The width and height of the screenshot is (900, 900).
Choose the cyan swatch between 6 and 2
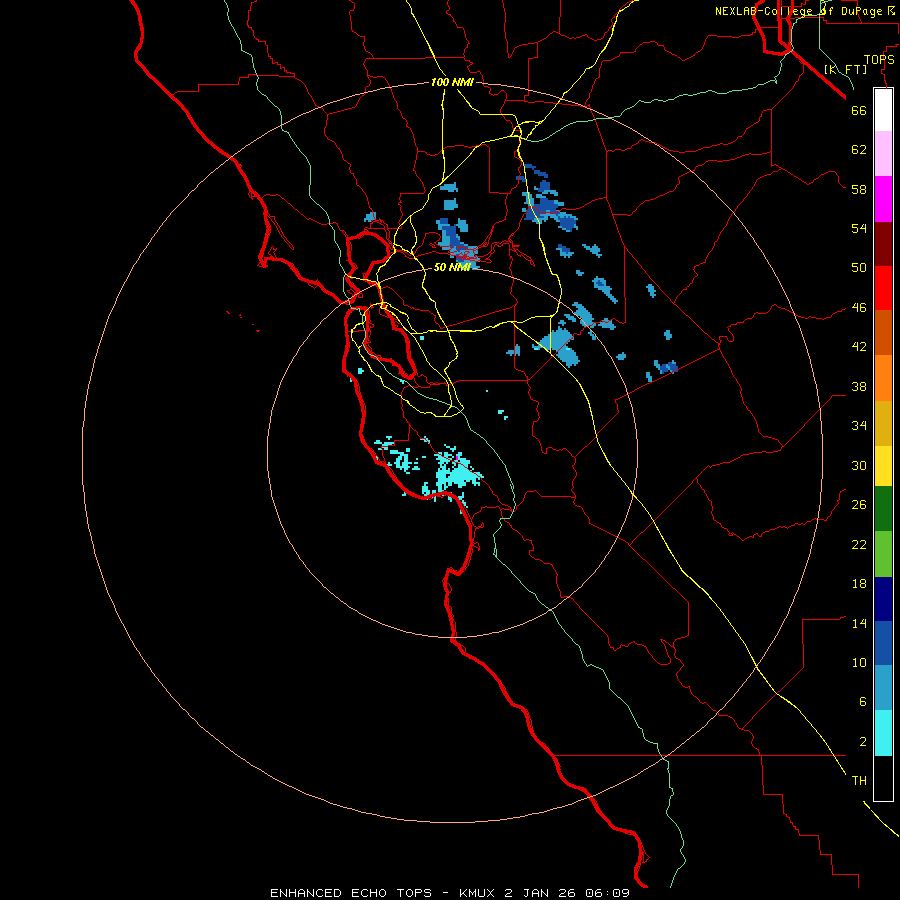(x=883, y=733)
